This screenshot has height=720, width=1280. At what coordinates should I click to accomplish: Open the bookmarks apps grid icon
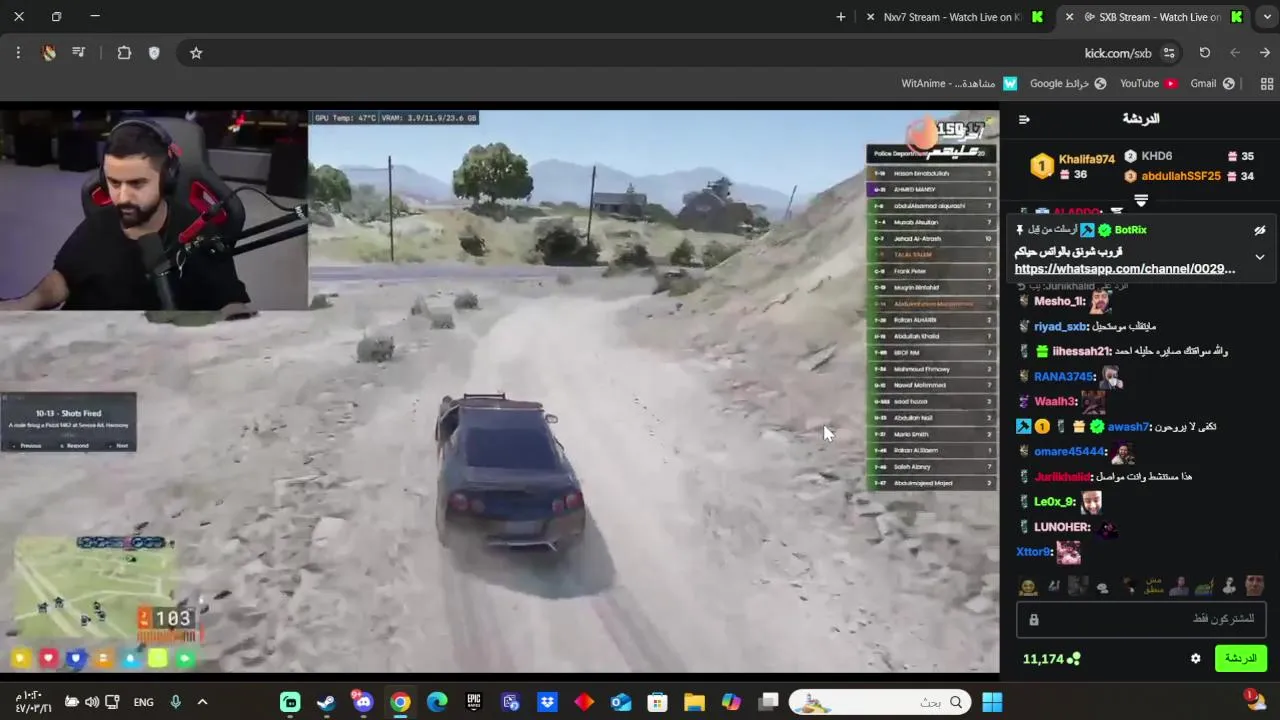click(1265, 84)
